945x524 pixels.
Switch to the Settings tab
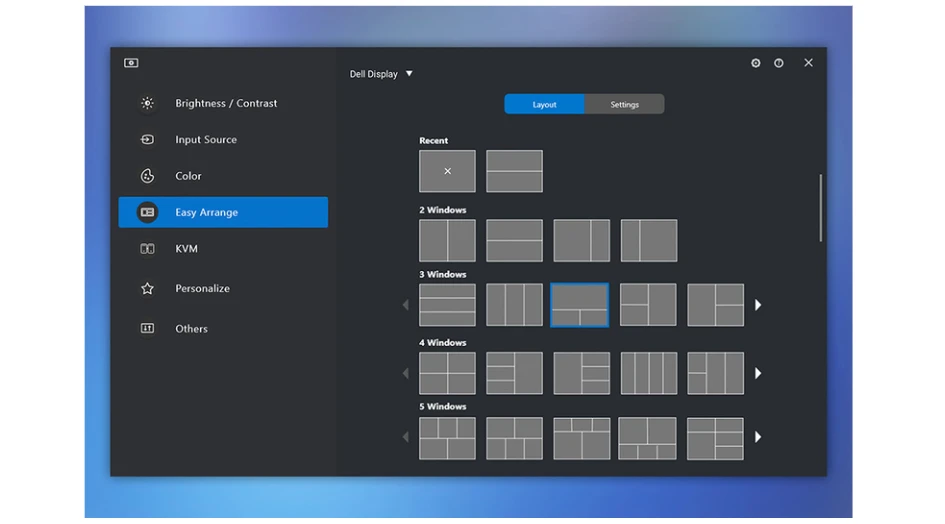(x=624, y=104)
